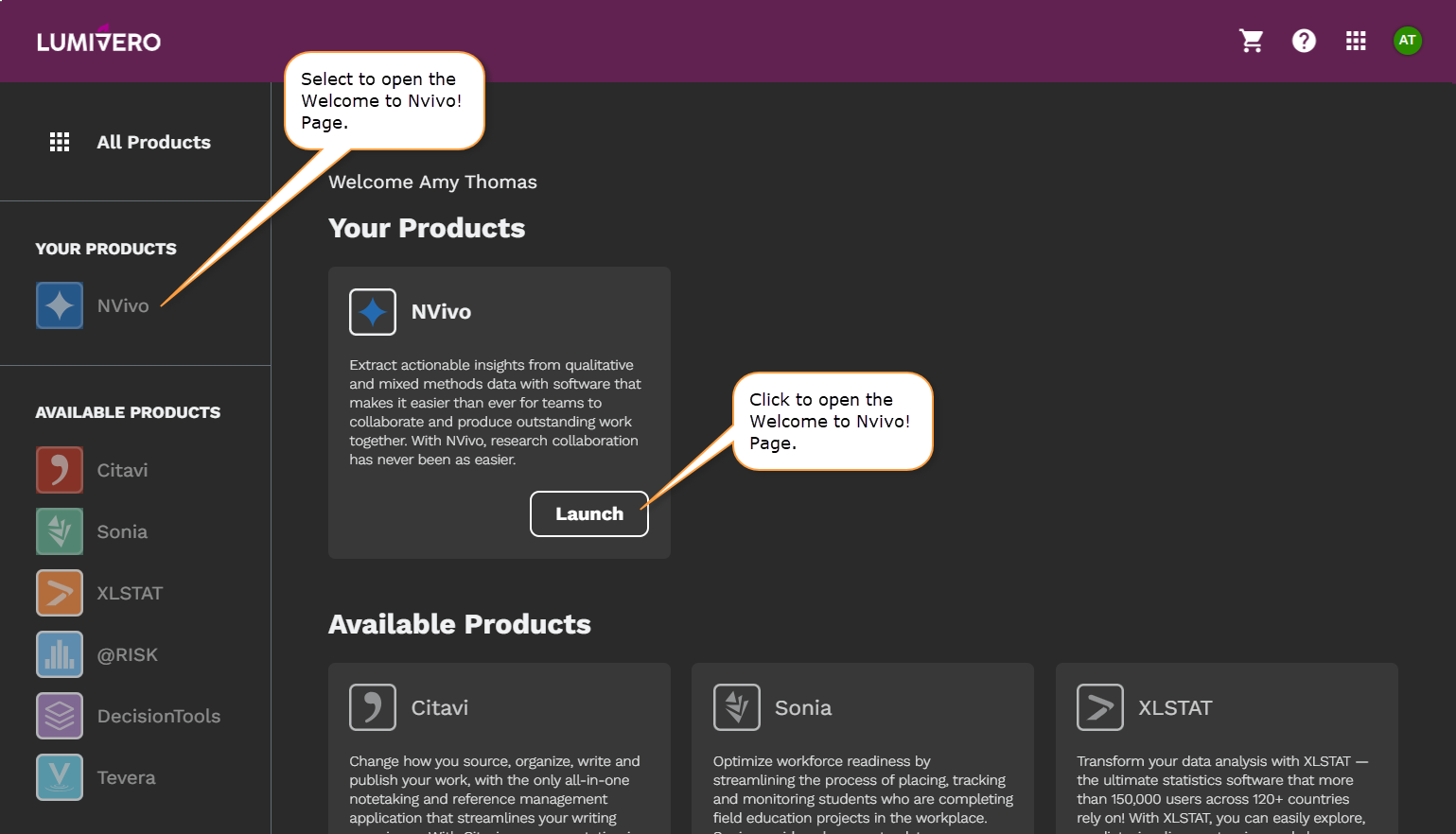This screenshot has height=834, width=1456.
Task: Click the 'Welcome Amy Thomas' text
Action: [432, 182]
